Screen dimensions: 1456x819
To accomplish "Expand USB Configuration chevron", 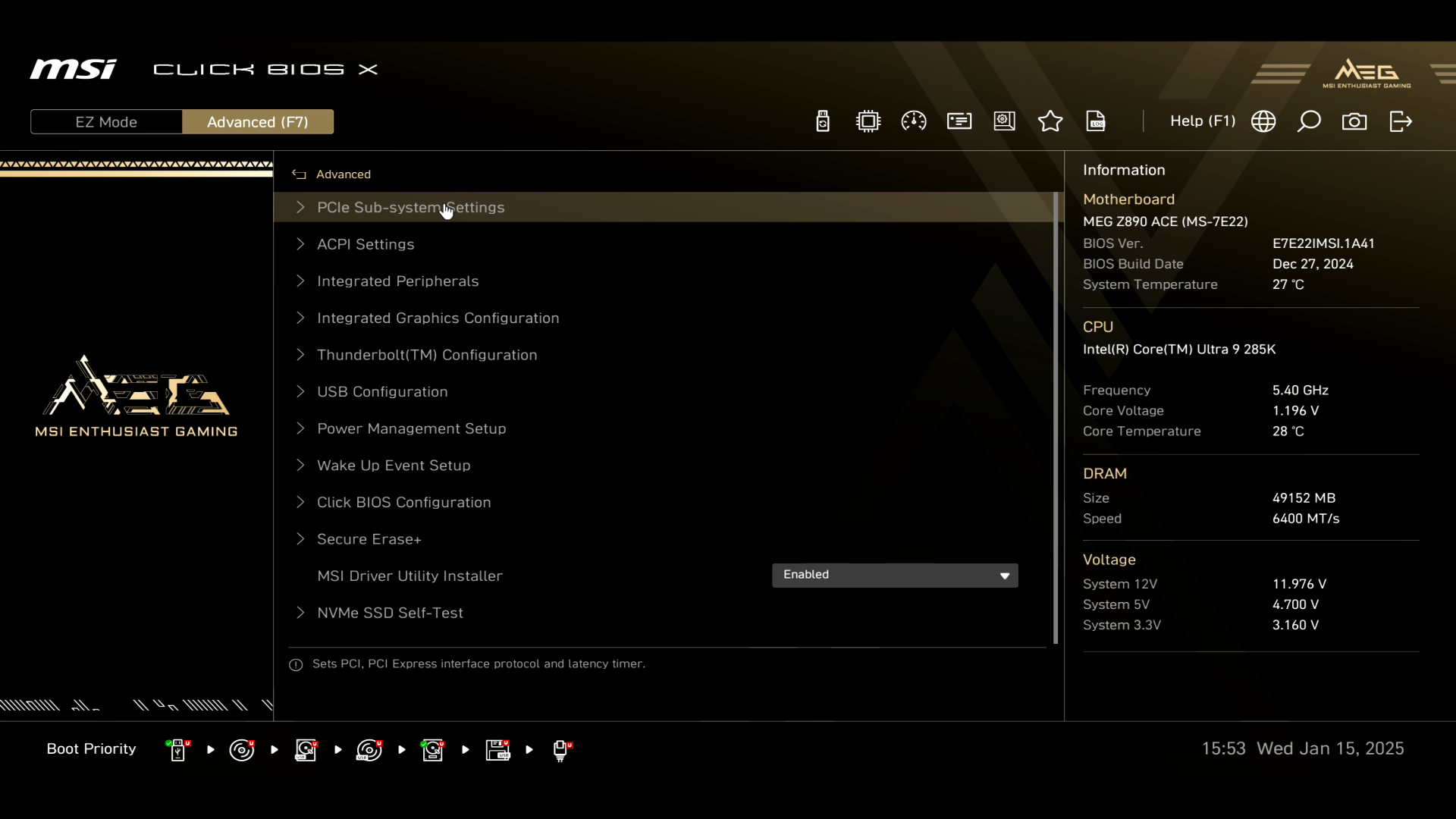I will tap(300, 391).
